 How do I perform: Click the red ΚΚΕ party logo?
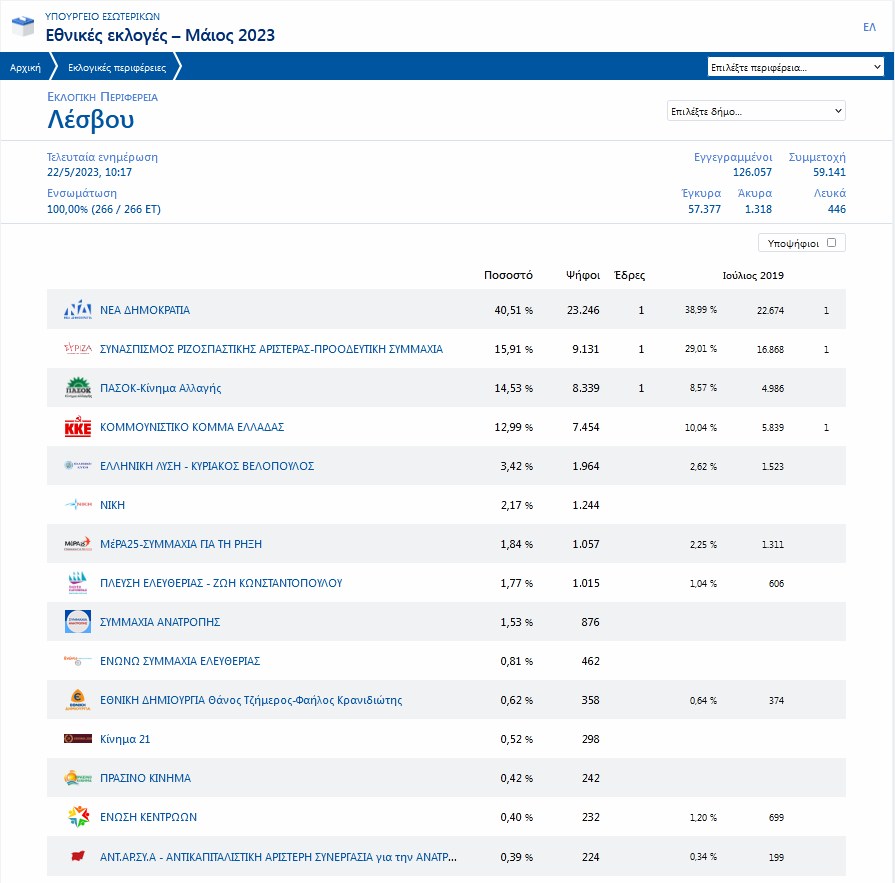point(77,427)
